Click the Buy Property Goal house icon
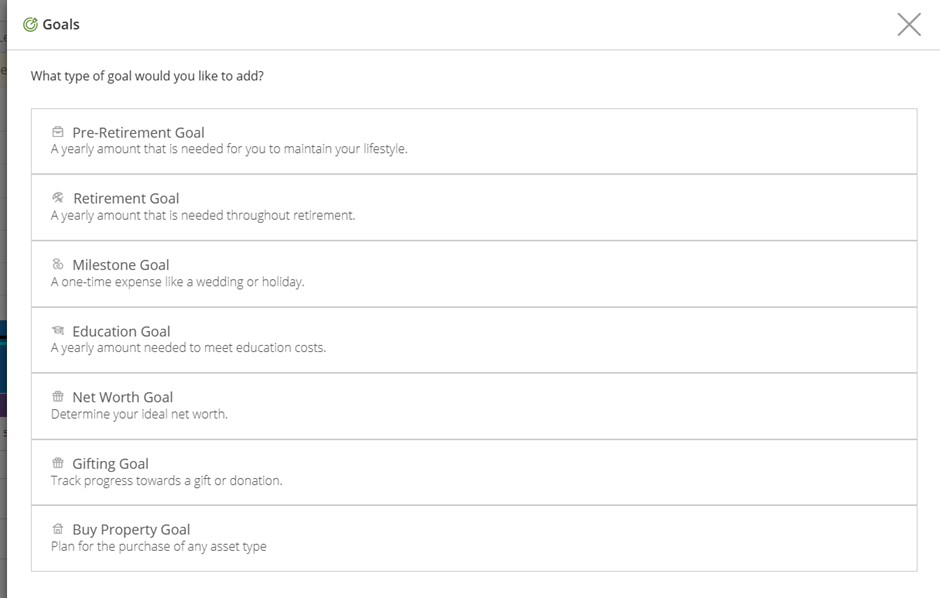940x598 pixels. pos(58,528)
